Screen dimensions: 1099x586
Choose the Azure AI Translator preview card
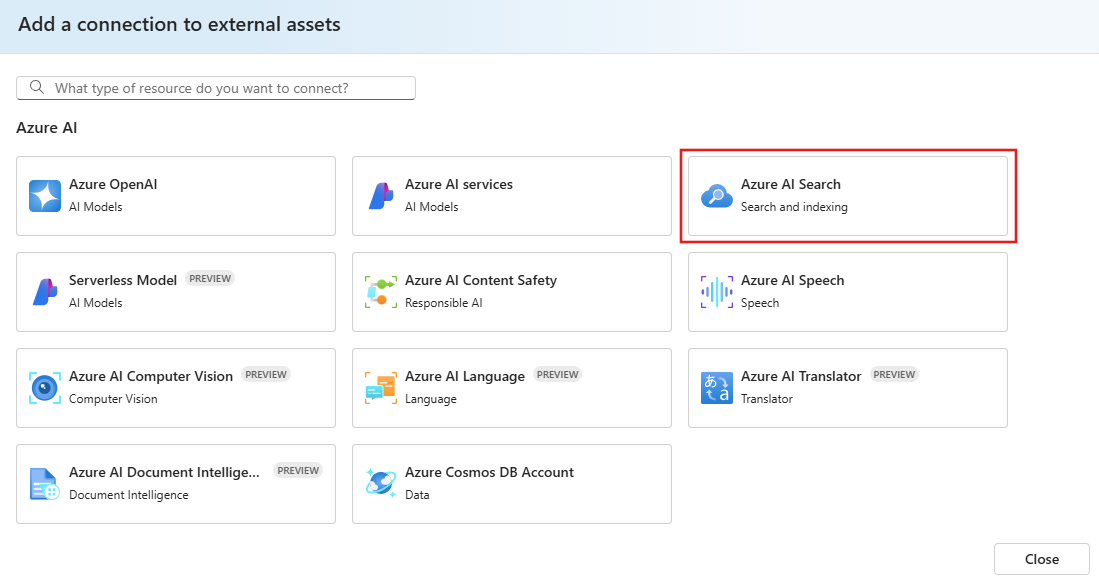[x=848, y=387]
